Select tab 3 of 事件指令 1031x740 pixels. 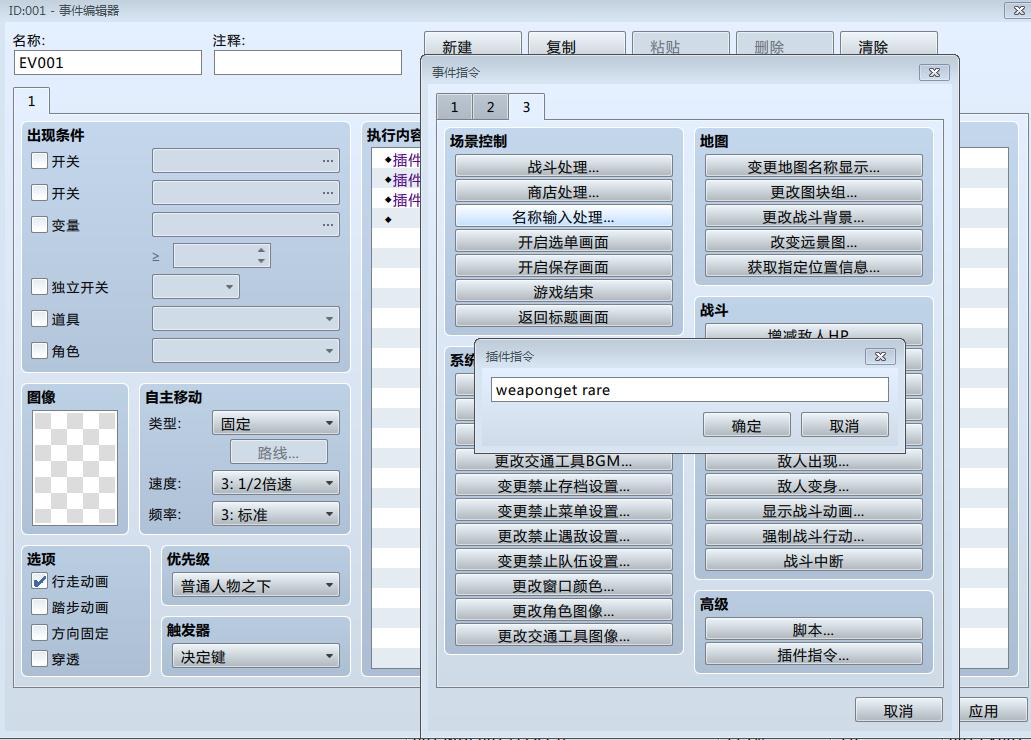[x=526, y=107]
